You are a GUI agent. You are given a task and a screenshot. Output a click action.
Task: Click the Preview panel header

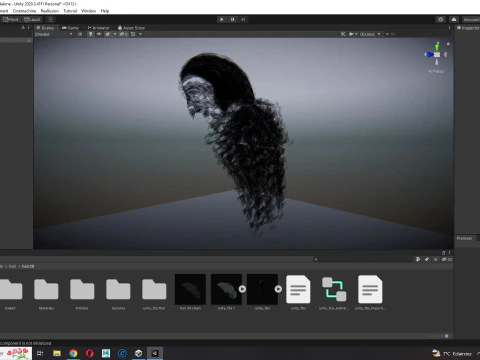click(464, 238)
